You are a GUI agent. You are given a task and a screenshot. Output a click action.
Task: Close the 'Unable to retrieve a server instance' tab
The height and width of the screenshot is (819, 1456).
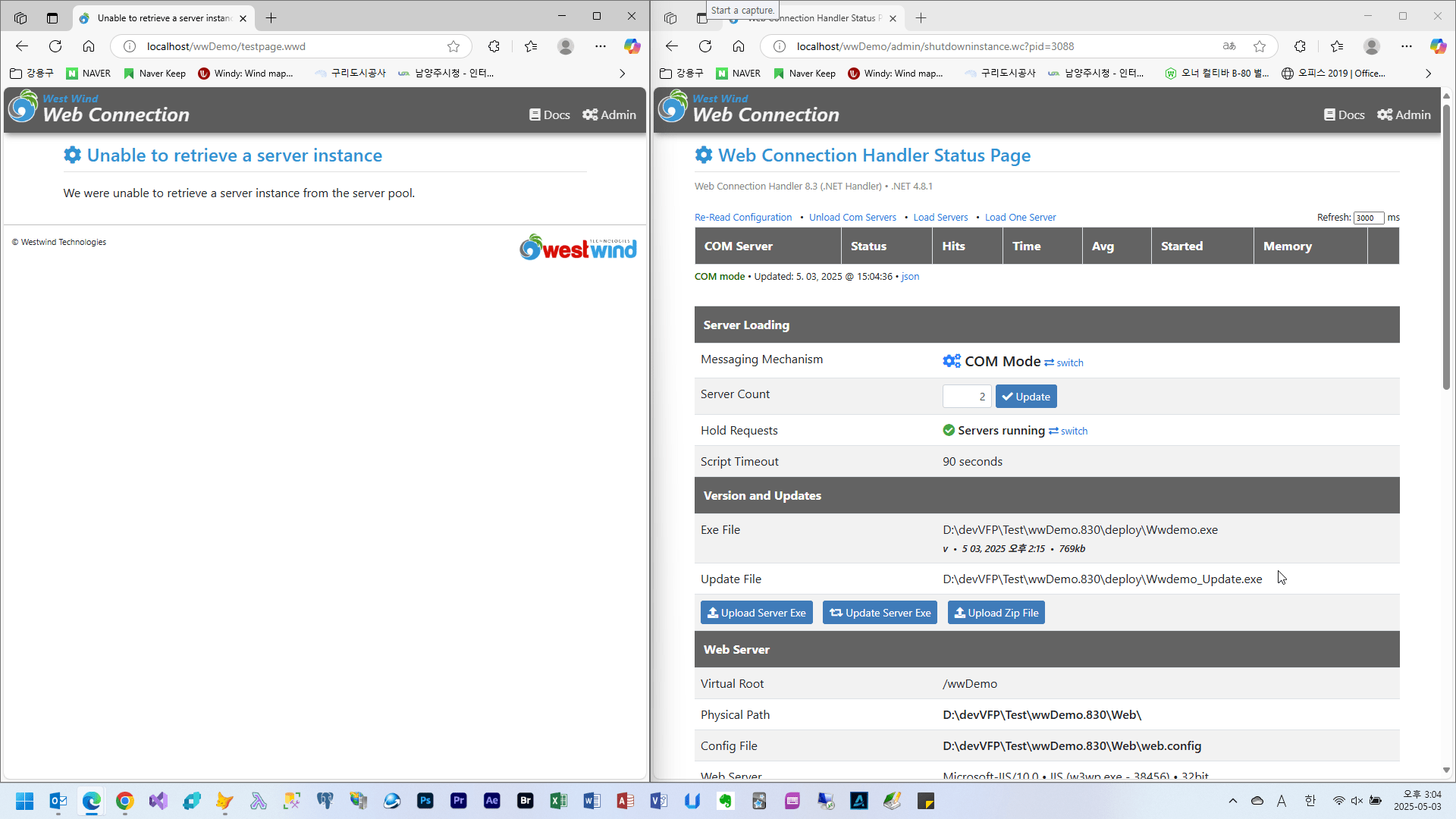pyautogui.click(x=243, y=18)
